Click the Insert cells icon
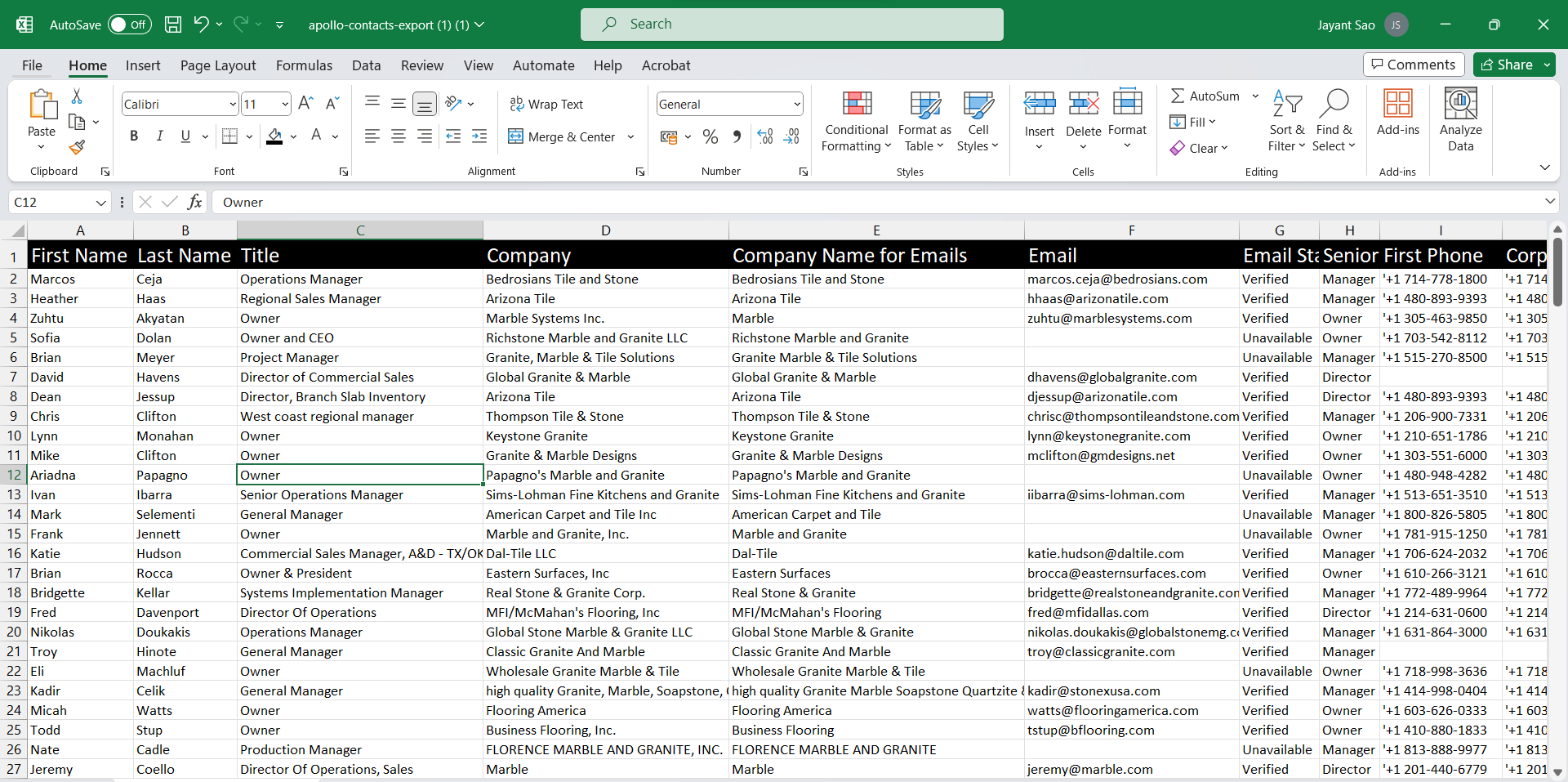The image size is (1568, 782). click(1040, 104)
